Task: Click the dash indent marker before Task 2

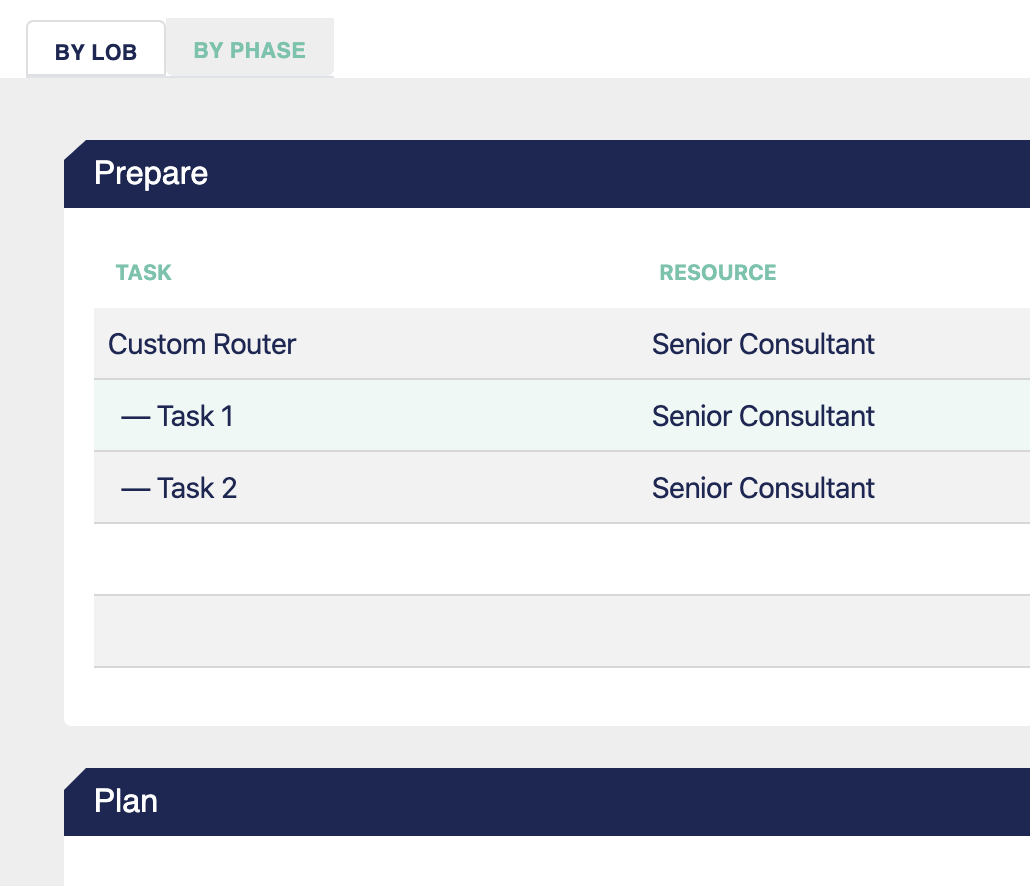Action: click(136, 489)
